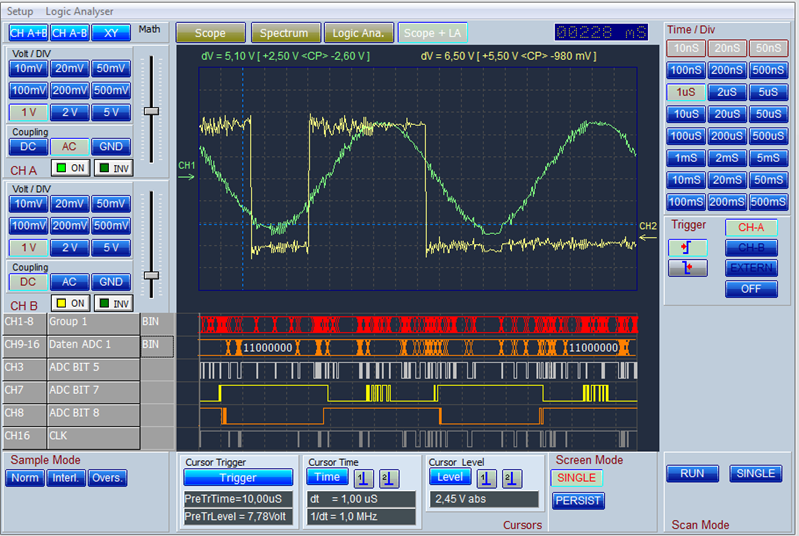The width and height of the screenshot is (799, 536).
Task: Switch to Scope view tab
Action: [210, 33]
